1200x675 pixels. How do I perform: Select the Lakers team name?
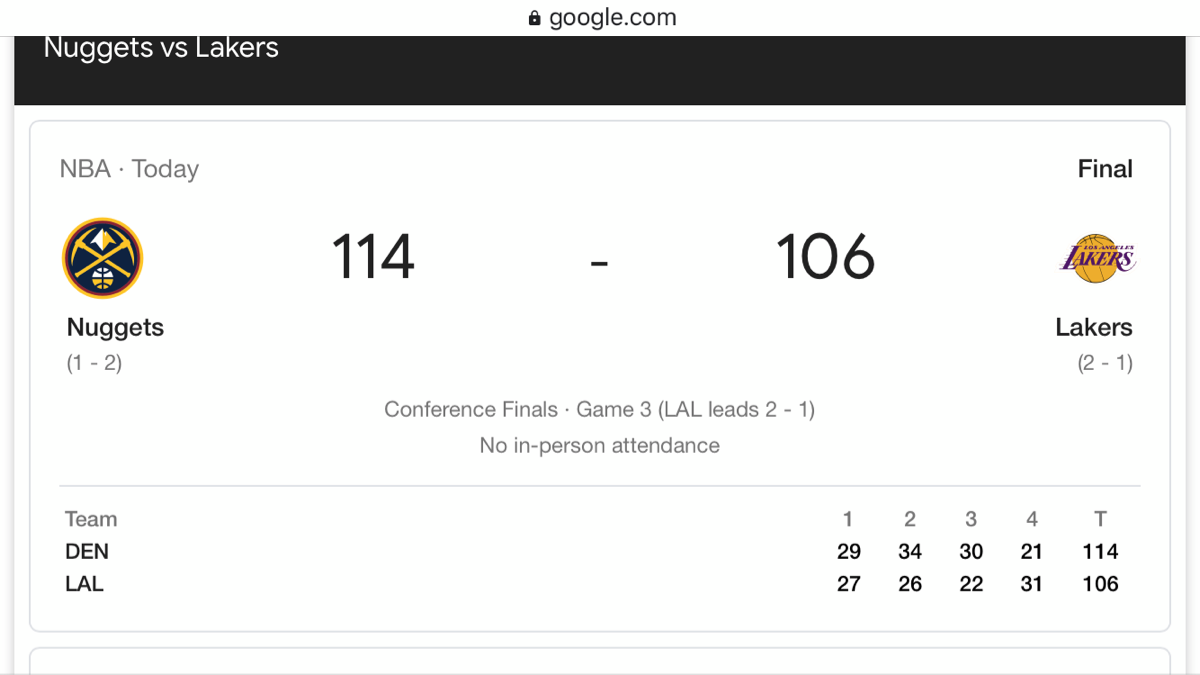1094,327
